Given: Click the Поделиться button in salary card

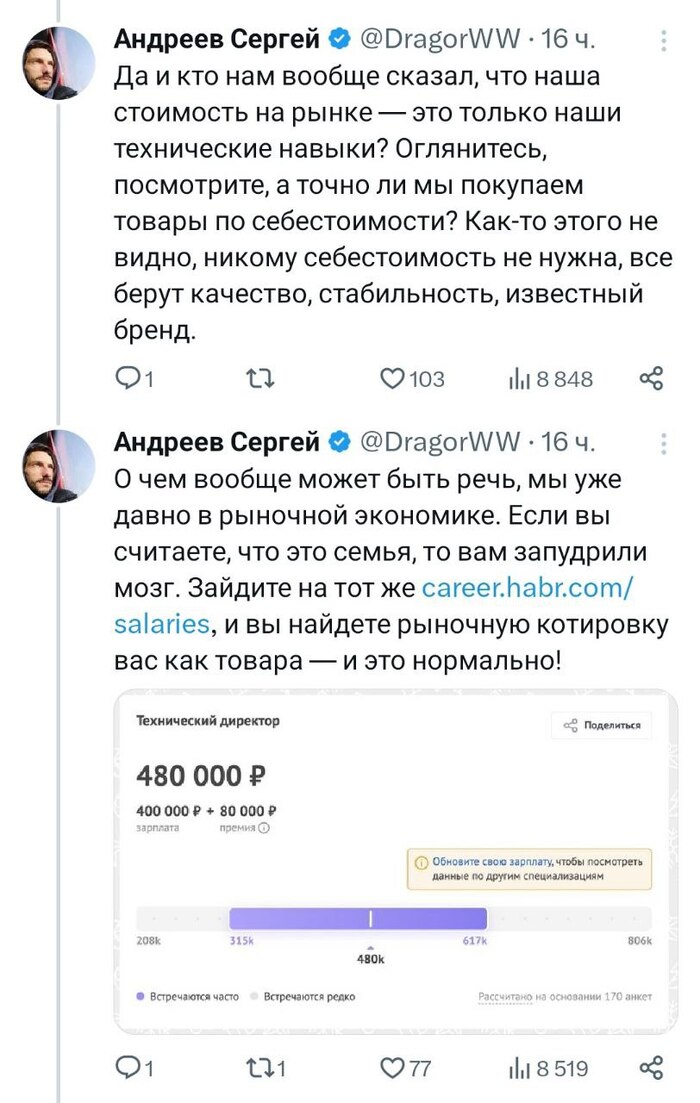Looking at the screenshot, I should 601,726.
